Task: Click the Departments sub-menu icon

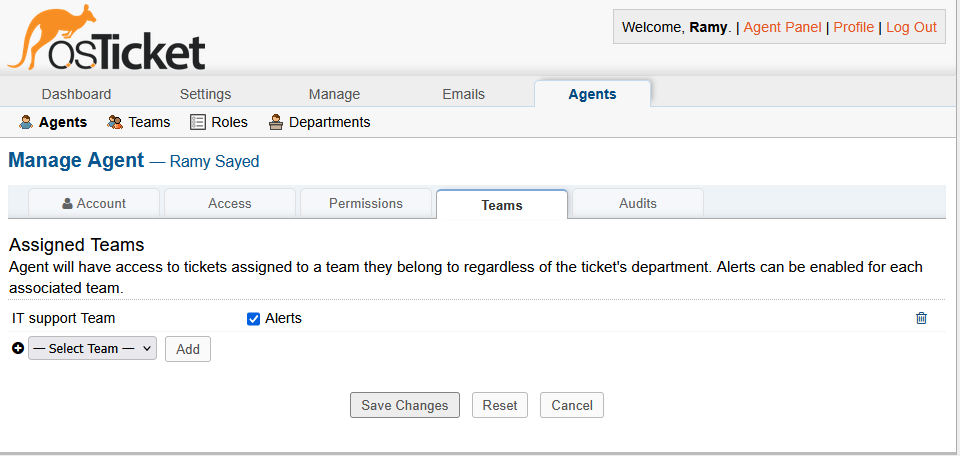Action: pyautogui.click(x=275, y=122)
